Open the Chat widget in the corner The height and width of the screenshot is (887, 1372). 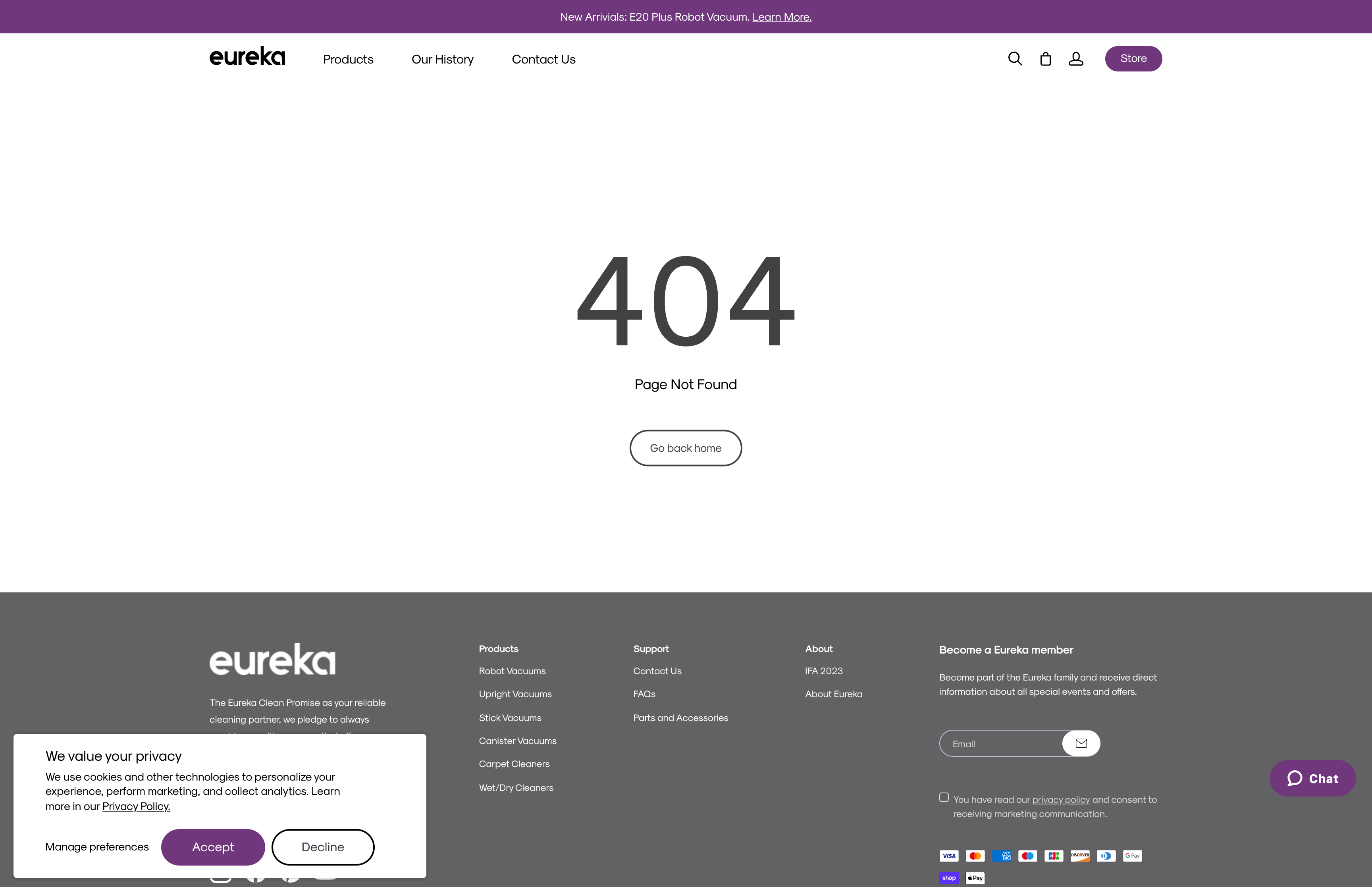[x=1313, y=778]
